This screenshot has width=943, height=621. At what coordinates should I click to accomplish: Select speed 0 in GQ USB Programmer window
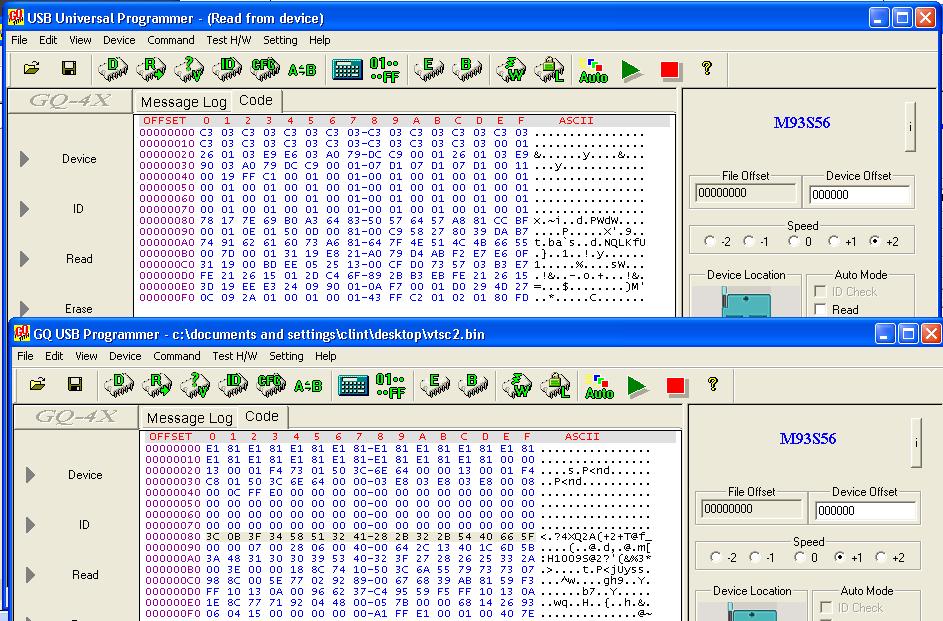tap(800, 557)
